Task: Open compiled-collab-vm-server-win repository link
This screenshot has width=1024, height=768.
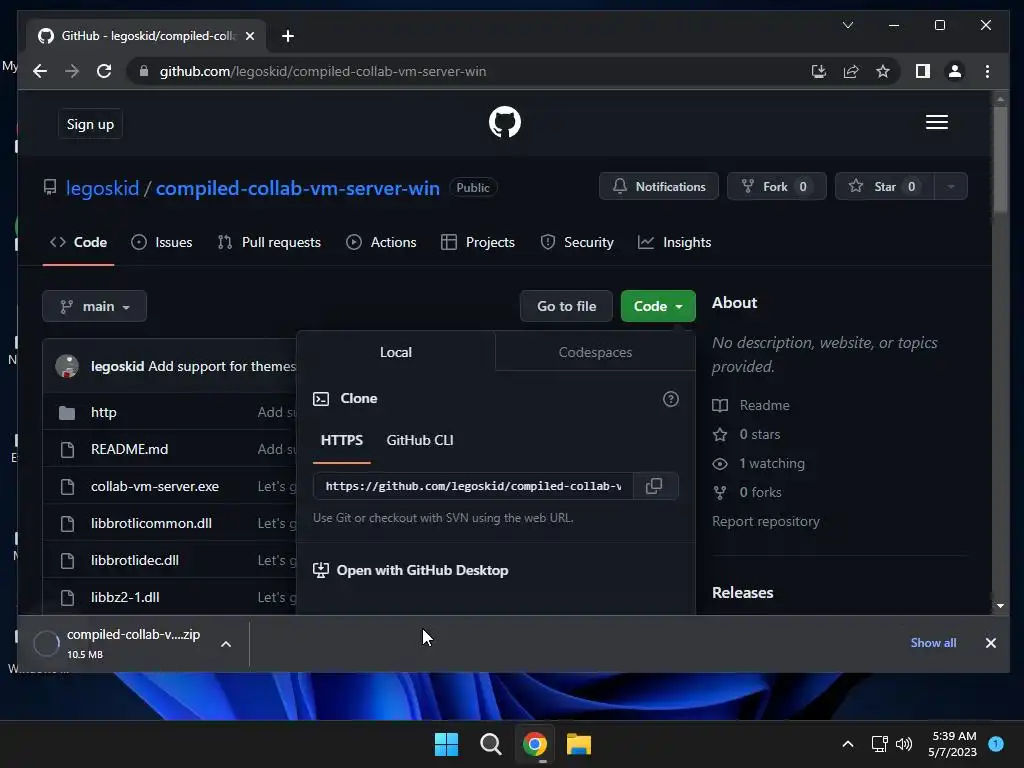Action: [298, 188]
